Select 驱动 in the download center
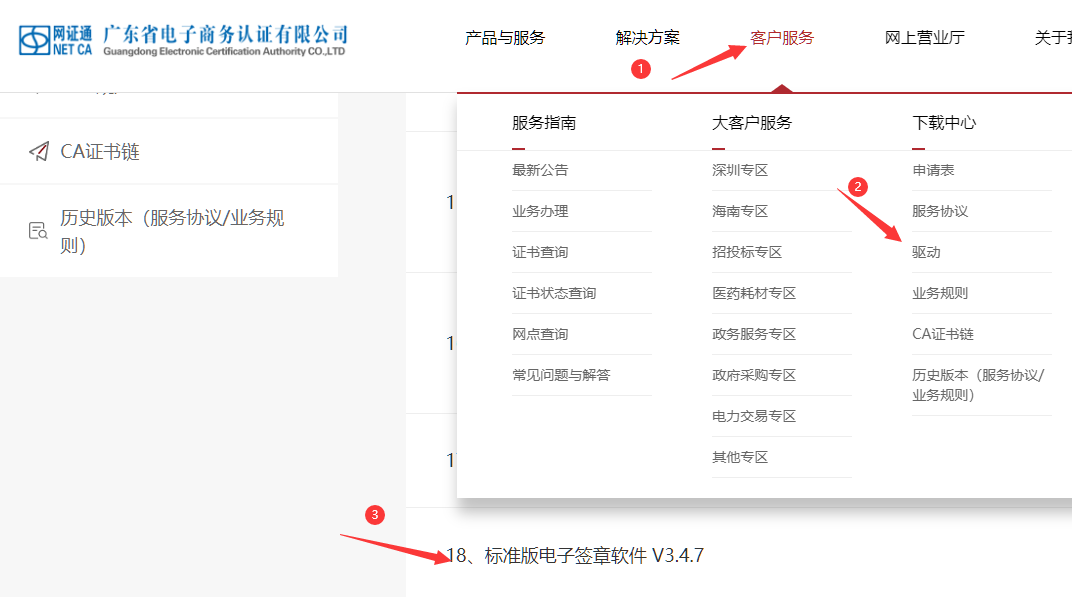The width and height of the screenshot is (1072, 597). pos(926,252)
